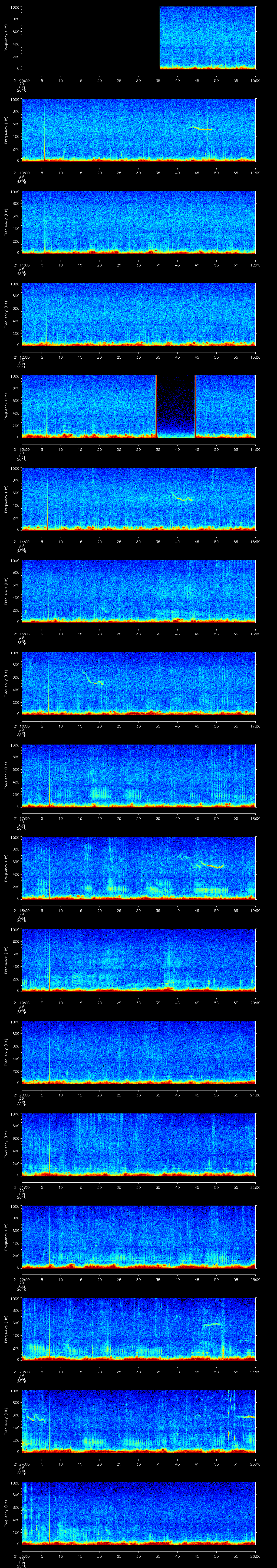Select the Frequency (Hz) axis title of 21:18 panel
This screenshot has height=1568, width=277.
(x=6, y=868)
